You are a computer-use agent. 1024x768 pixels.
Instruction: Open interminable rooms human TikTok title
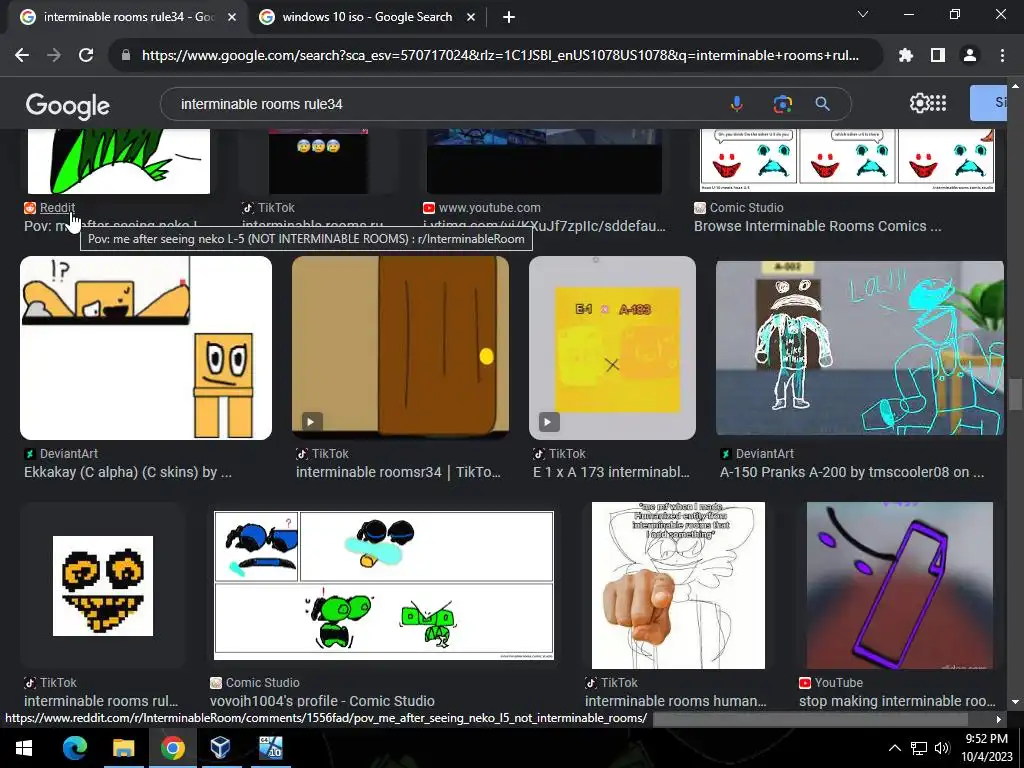point(675,701)
